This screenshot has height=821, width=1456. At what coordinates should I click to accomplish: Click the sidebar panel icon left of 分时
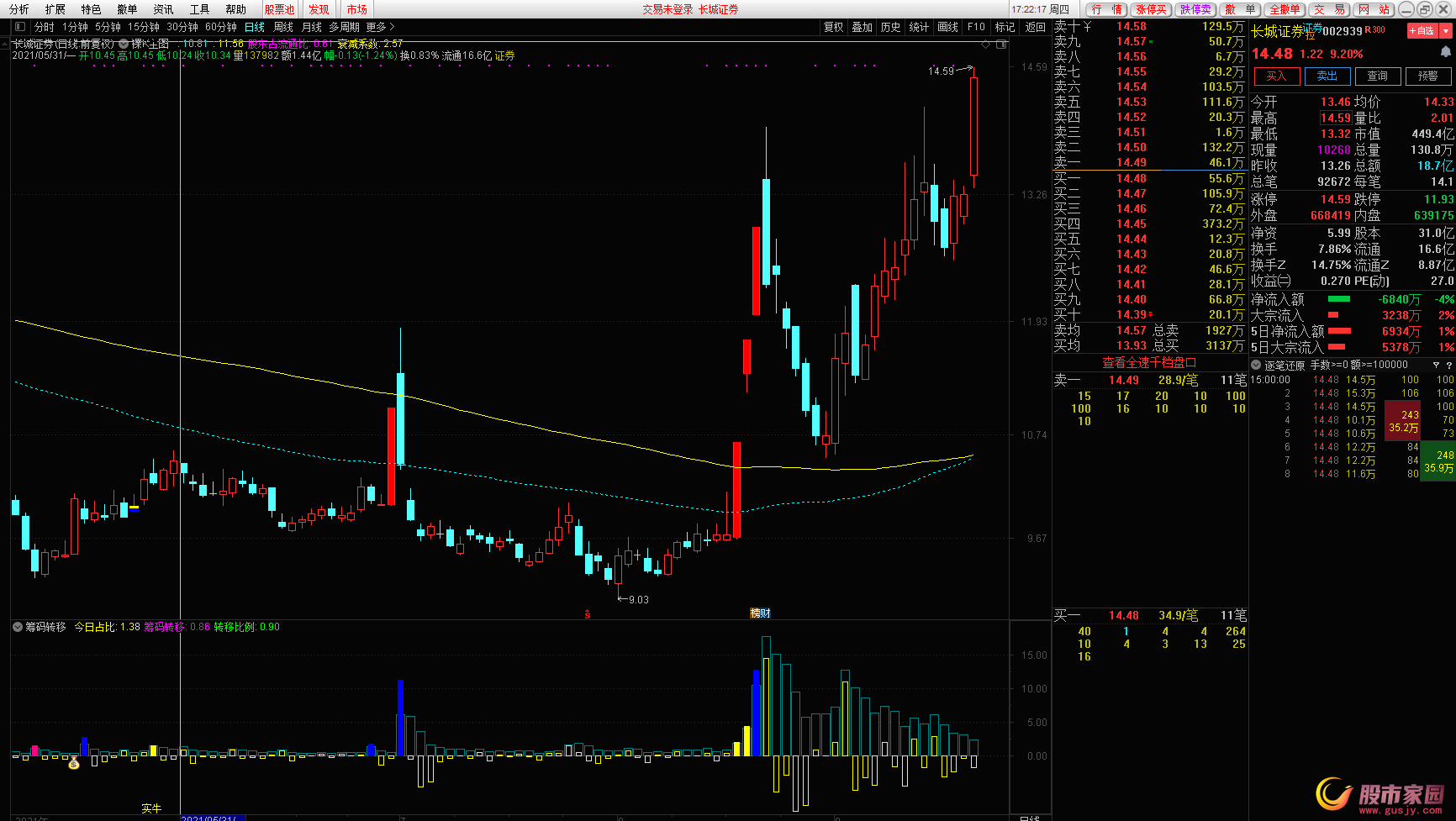[x=20, y=27]
